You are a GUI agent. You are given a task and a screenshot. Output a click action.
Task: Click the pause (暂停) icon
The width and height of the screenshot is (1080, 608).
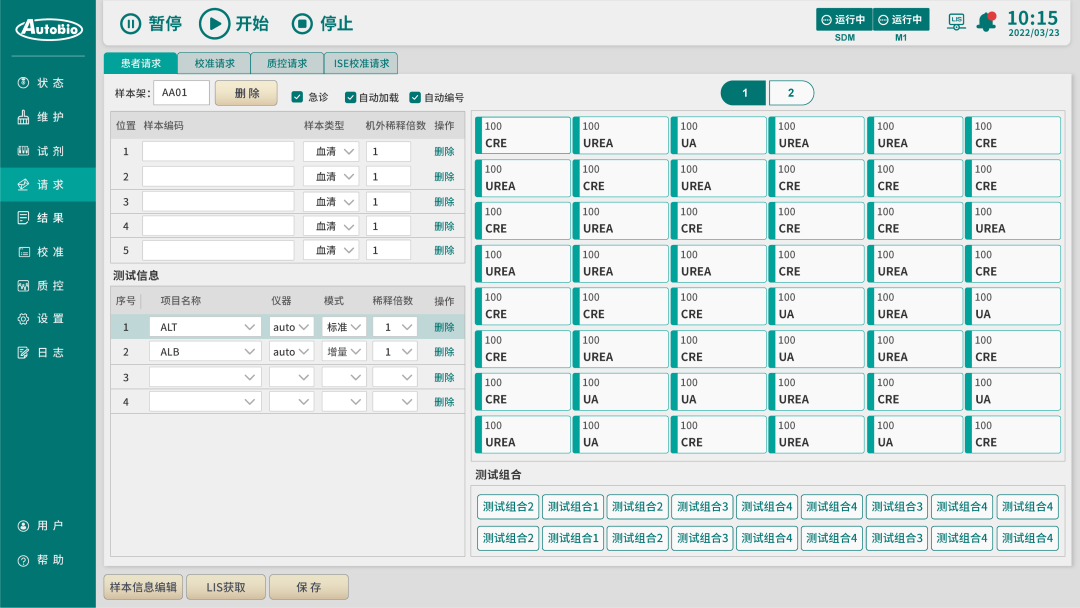pos(131,23)
